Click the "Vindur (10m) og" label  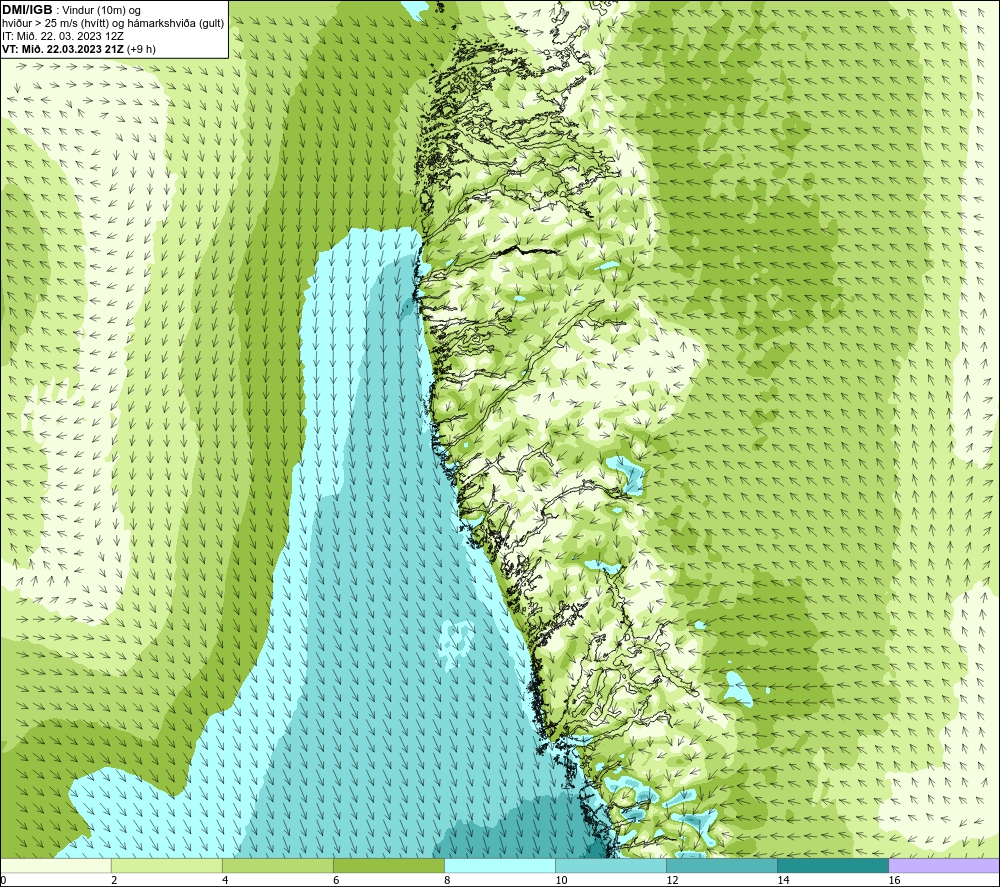click(x=101, y=11)
